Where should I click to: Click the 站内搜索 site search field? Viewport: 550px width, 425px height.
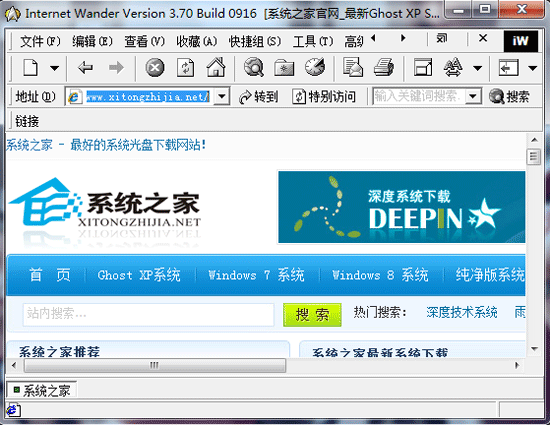pos(148,314)
